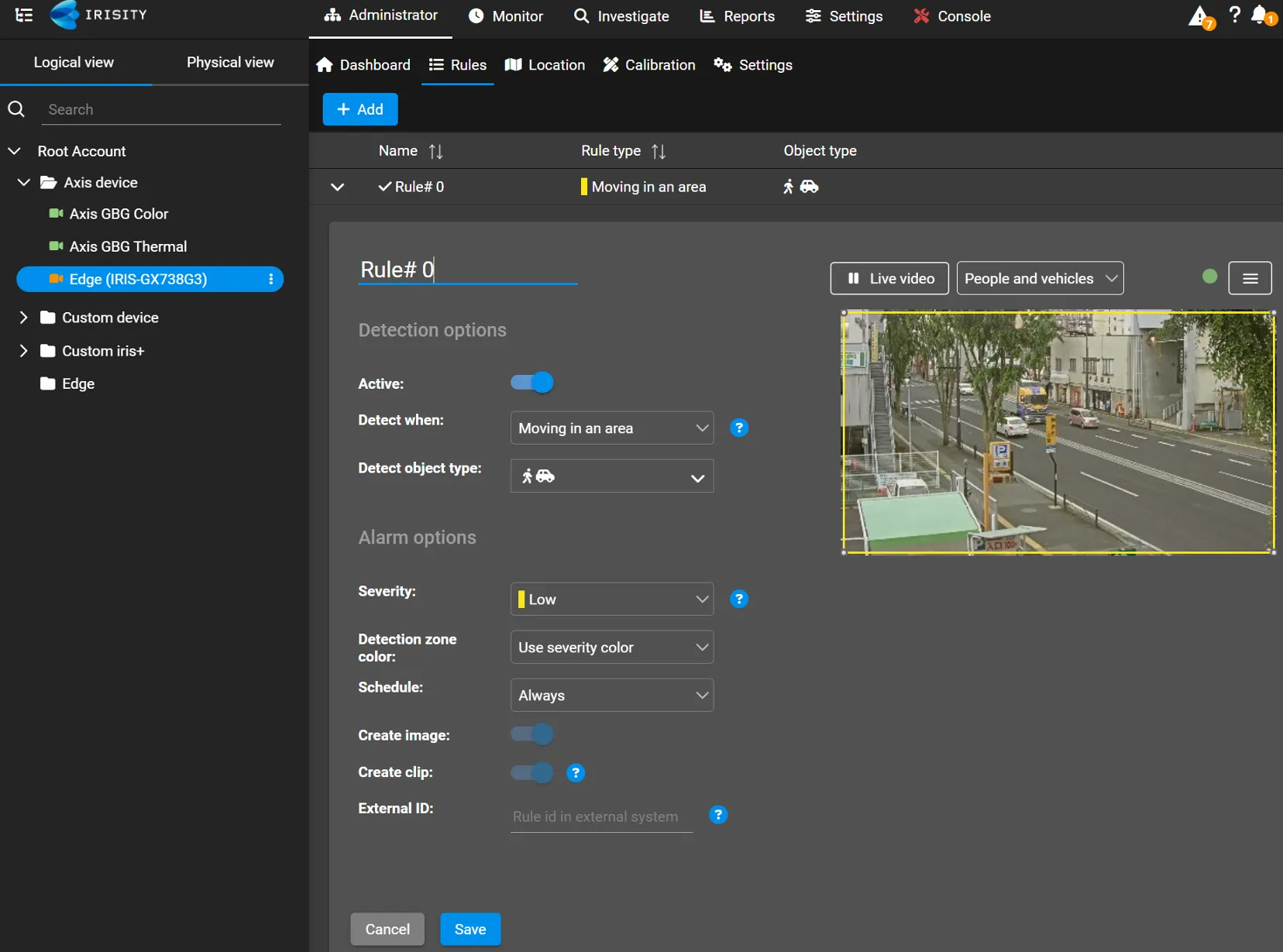The width and height of the screenshot is (1283, 952).
Task: Open the Console tab
Action: pos(952,16)
